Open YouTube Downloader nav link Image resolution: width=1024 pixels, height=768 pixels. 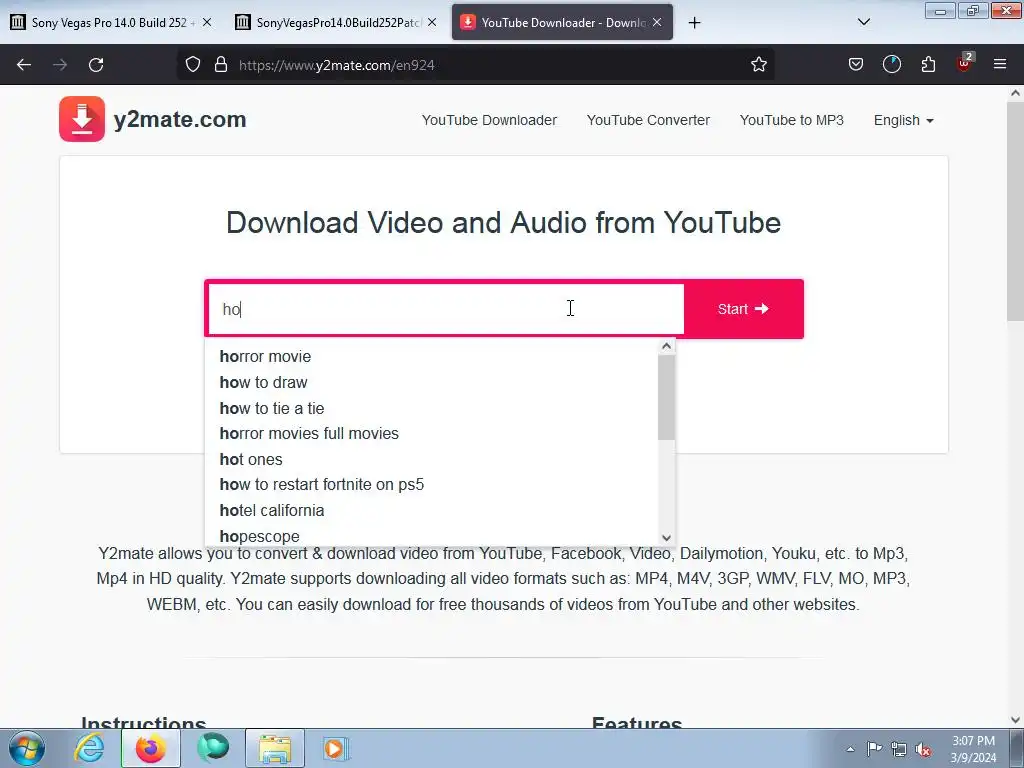point(489,120)
